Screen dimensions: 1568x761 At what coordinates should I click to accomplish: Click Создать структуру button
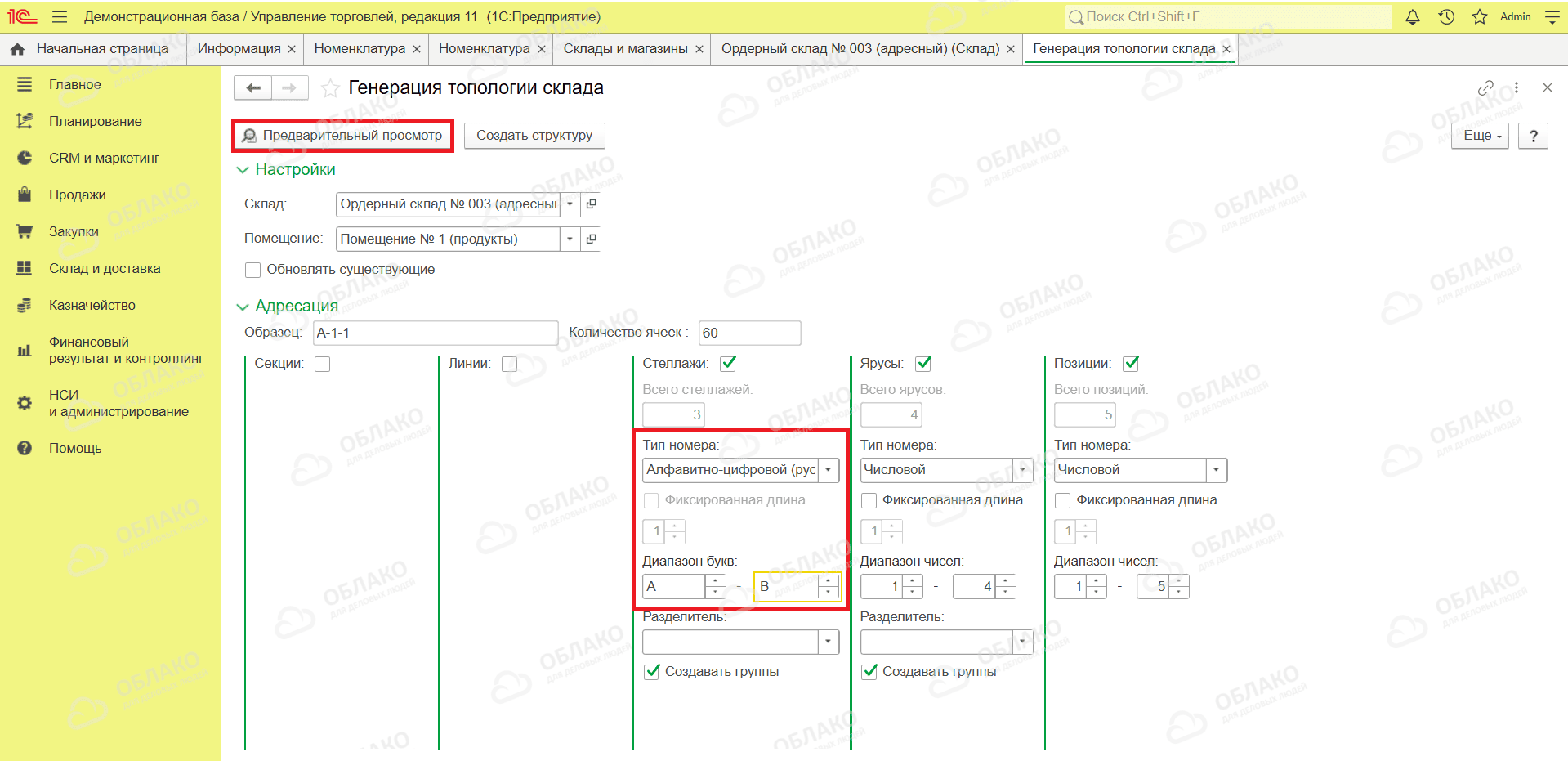pyautogui.click(x=534, y=136)
